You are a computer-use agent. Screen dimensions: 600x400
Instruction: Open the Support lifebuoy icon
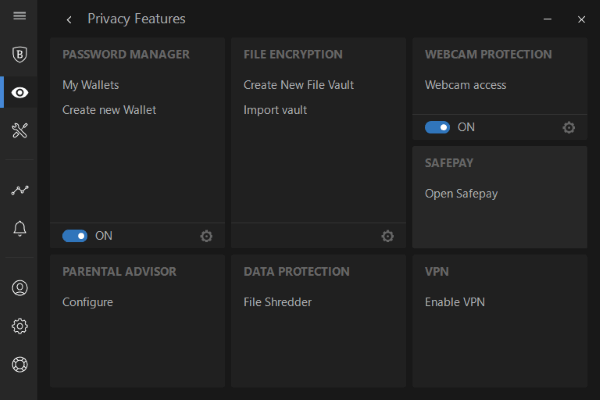click(x=19, y=364)
